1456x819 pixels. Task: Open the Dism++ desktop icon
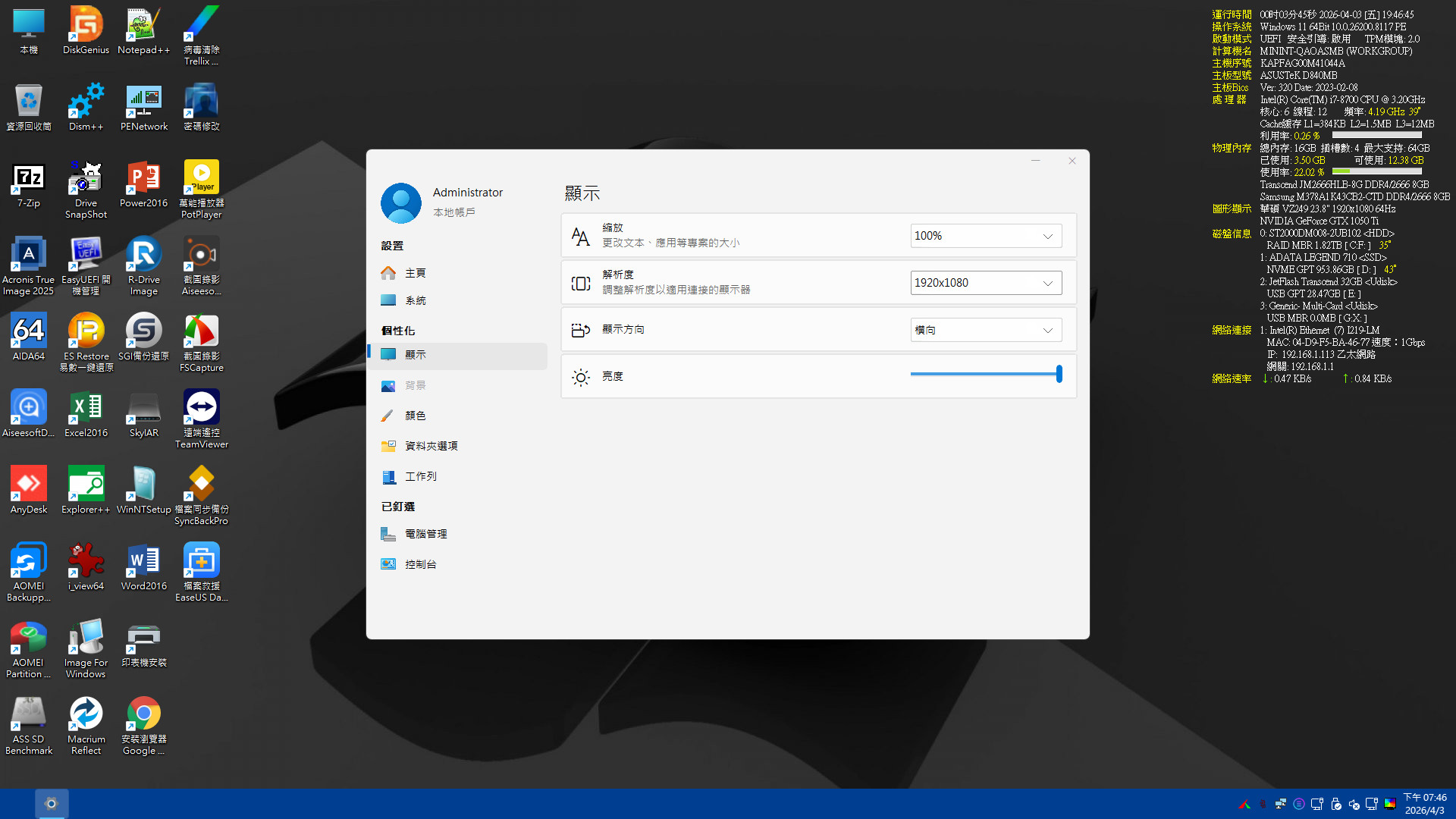tap(86, 103)
